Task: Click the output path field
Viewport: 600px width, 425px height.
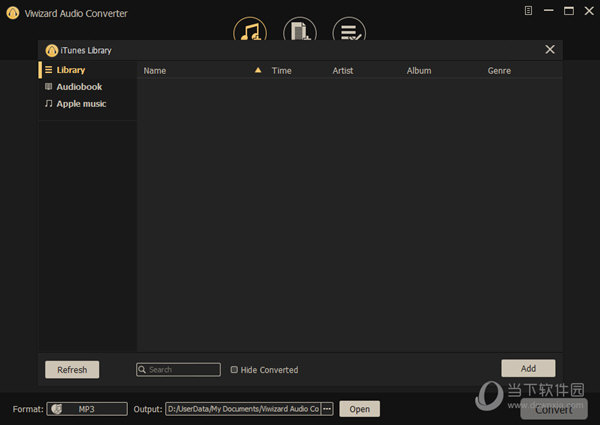Action: tap(243, 409)
